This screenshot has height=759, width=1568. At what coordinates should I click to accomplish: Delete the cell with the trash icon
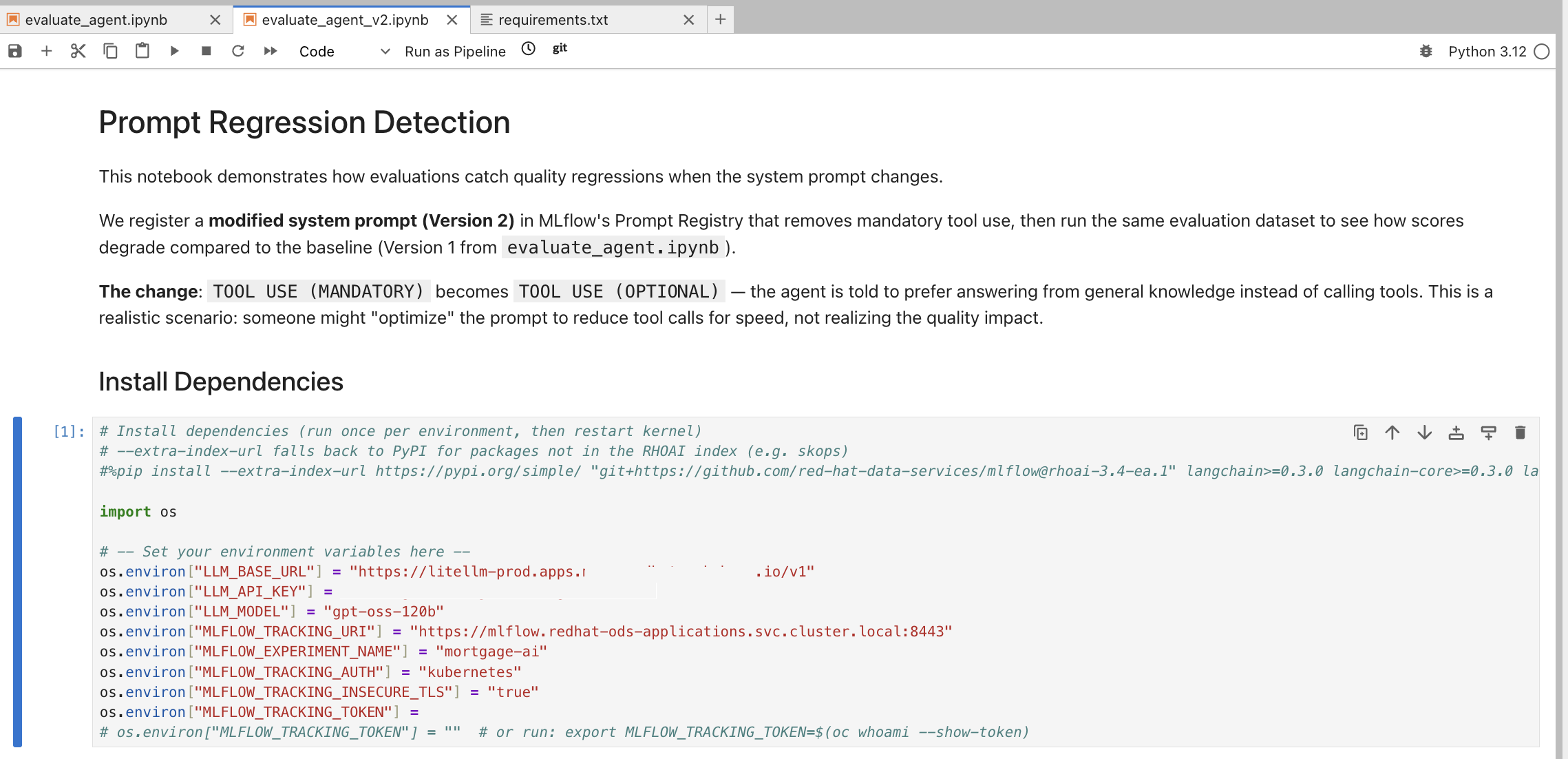pyautogui.click(x=1521, y=433)
